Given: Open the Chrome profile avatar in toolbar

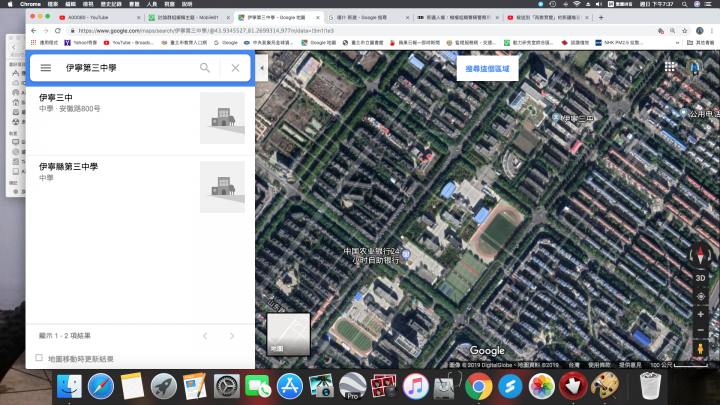Looking at the screenshot, I should click(699, 31).
